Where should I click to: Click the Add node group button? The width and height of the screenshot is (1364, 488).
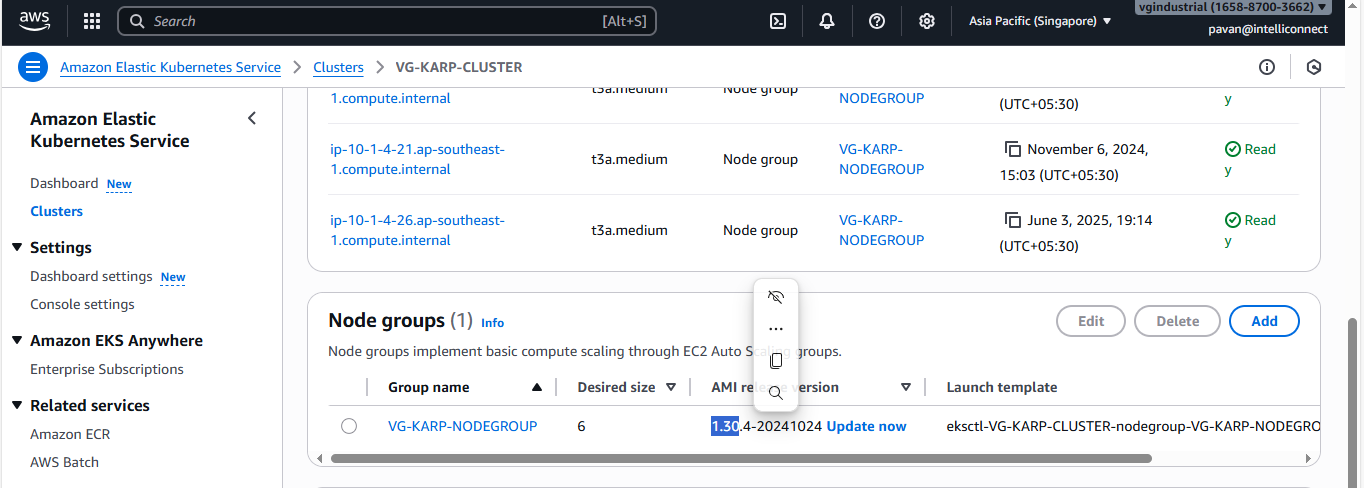pos(1264,321)
